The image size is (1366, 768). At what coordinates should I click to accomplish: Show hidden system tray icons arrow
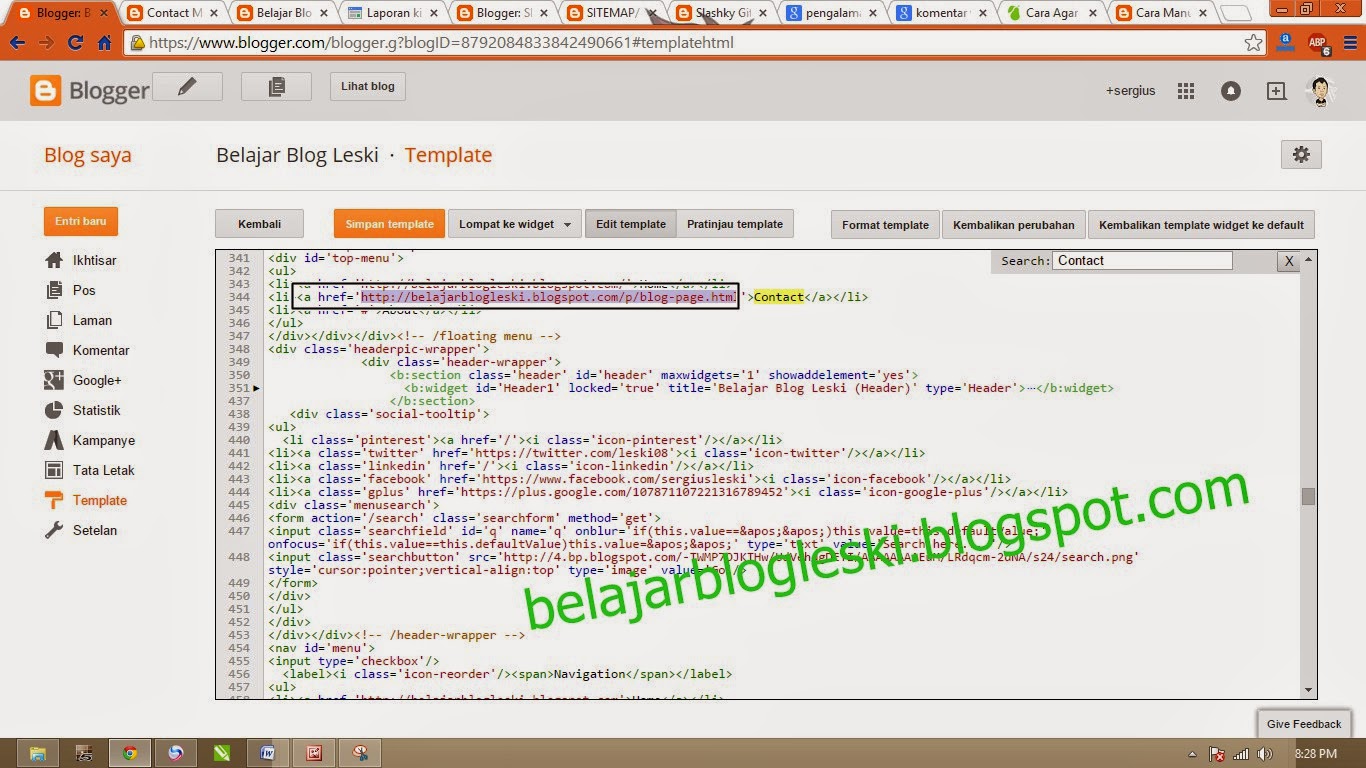point(1193,754)
